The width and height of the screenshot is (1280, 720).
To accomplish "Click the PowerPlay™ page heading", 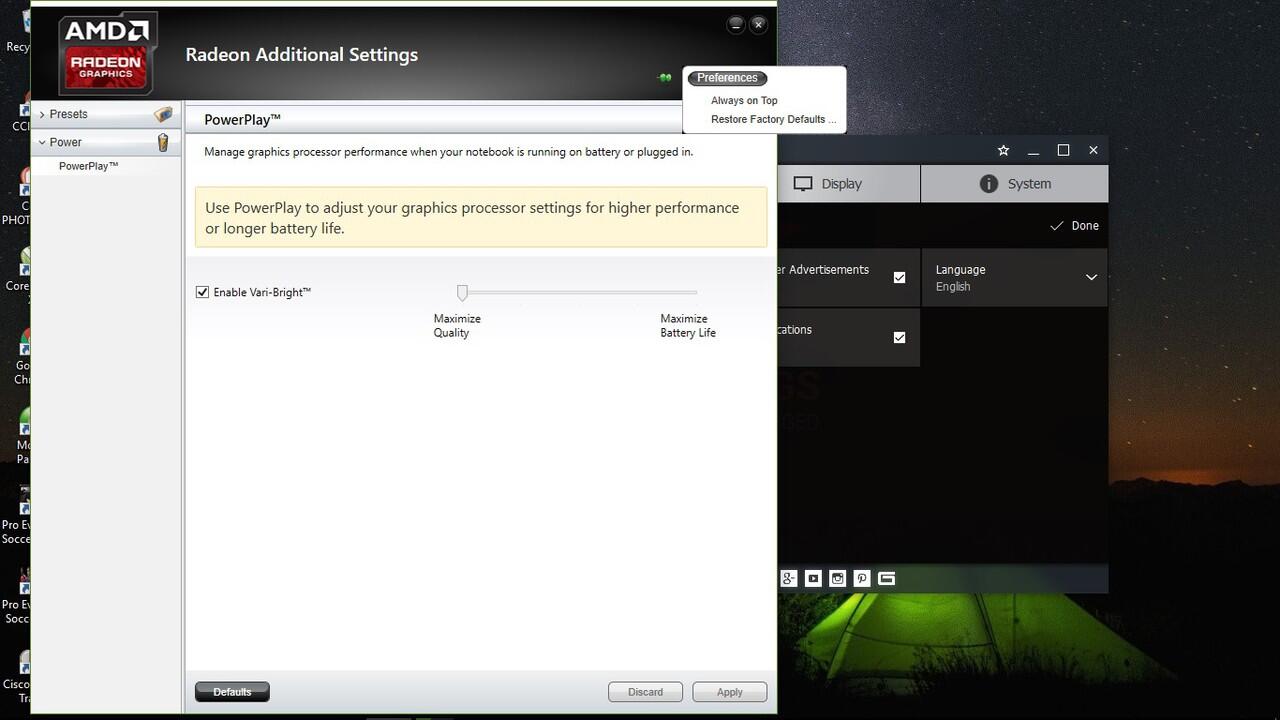I will (x=242, y=119).
